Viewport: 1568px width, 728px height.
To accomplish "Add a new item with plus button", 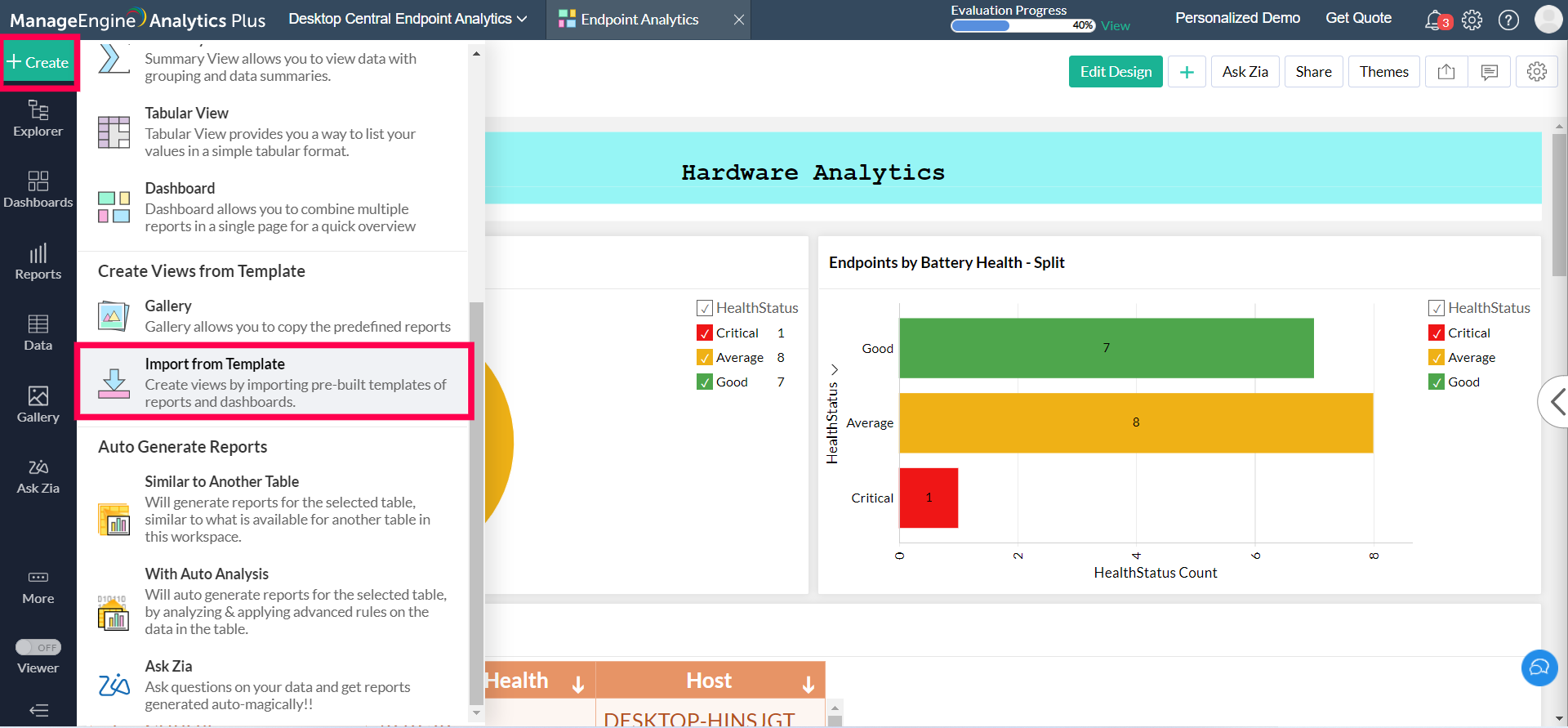I will click(1187, 72).
